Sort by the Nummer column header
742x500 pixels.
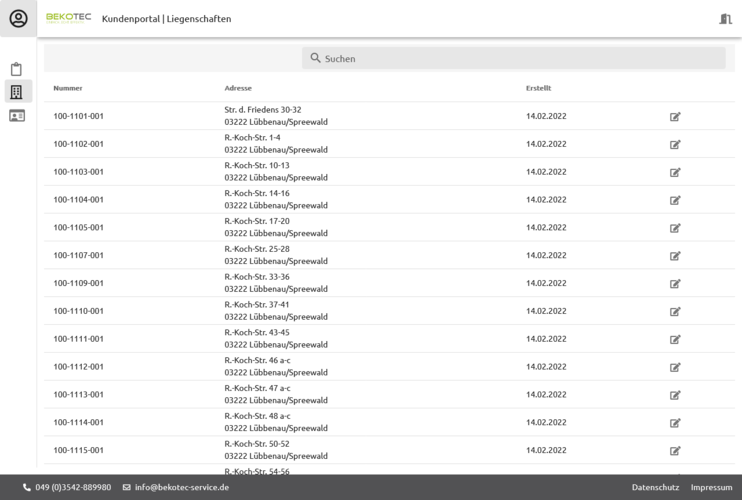click(68, 88)
